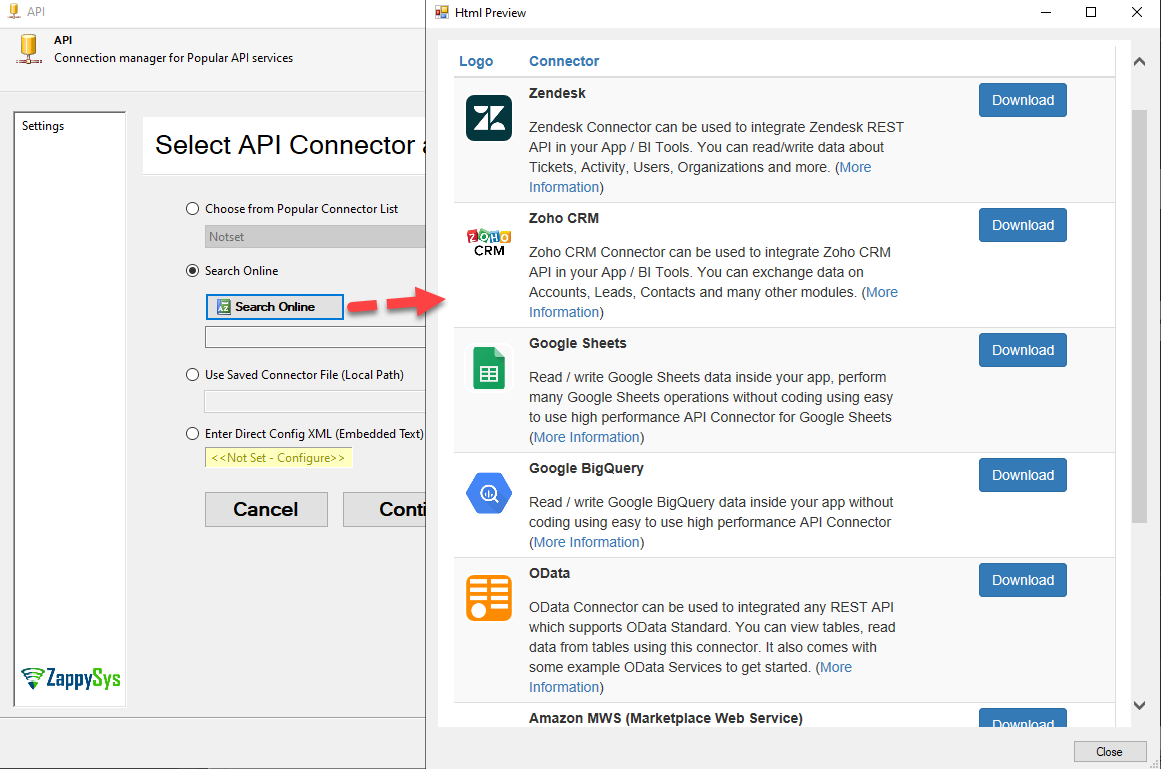The image size is (1161, 769).
Task: Click the Zendesk logo icon
Action: (489, 118)
